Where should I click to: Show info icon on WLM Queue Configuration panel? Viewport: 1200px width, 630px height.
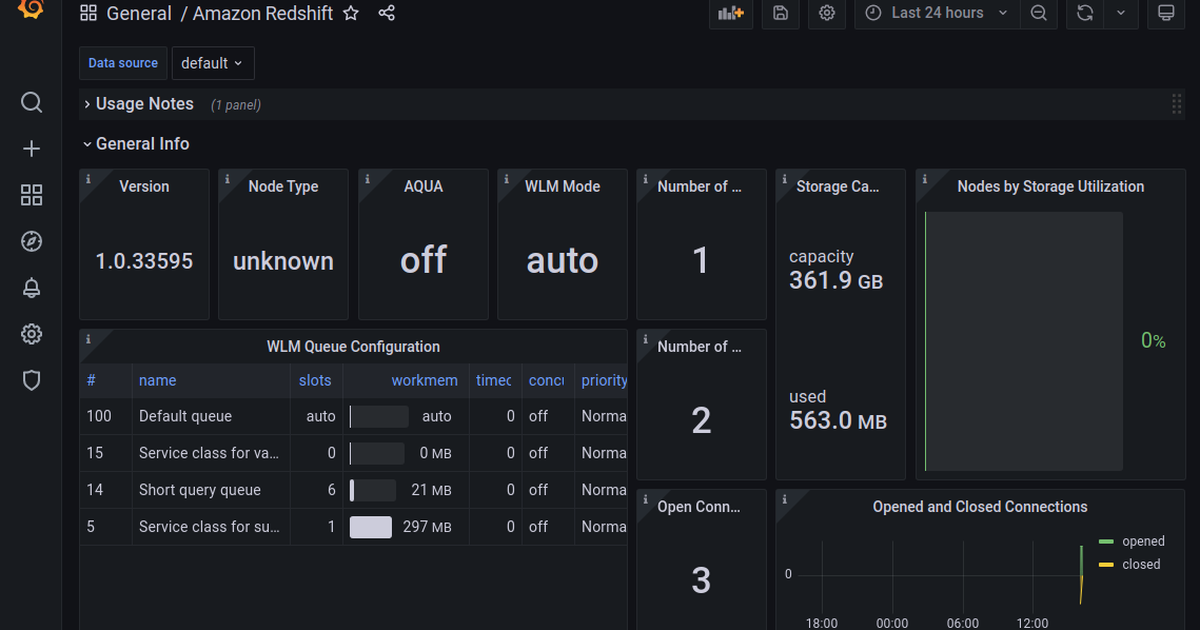pyautogui.click(x=88, y=339)
